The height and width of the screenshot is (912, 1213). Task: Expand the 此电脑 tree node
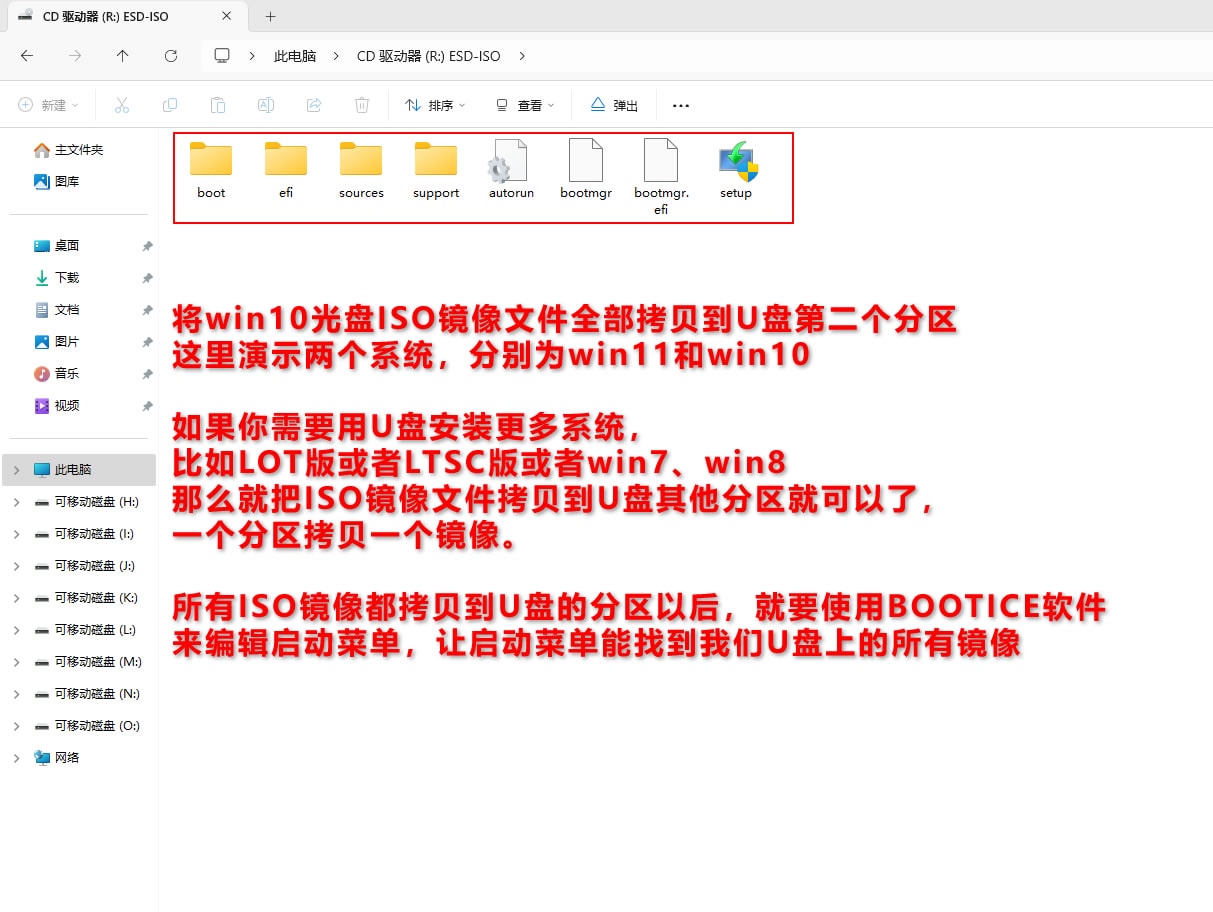[16, 470]
